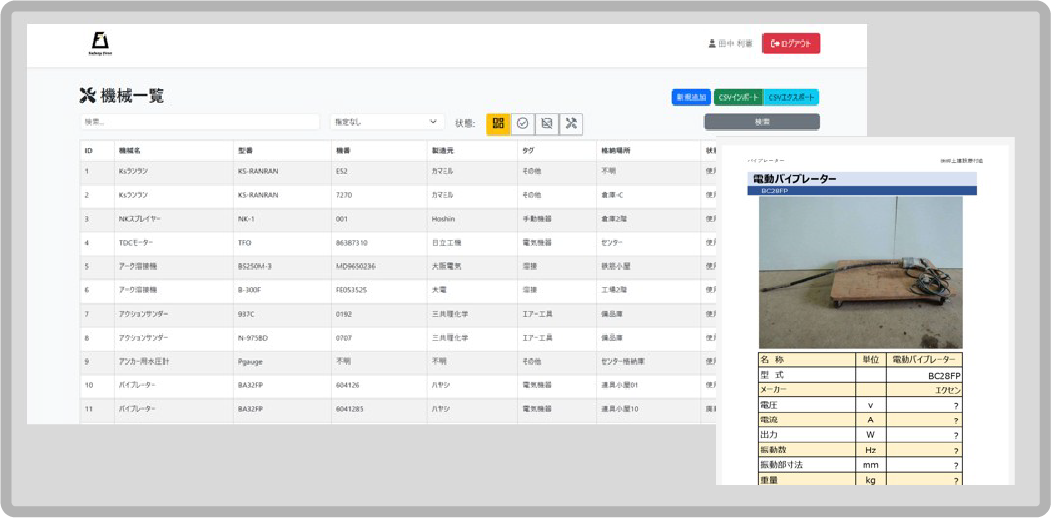
Task: Click the tools icon beside 機械一覧 heading
Action: pyautogui.click(x=87, y=96)
